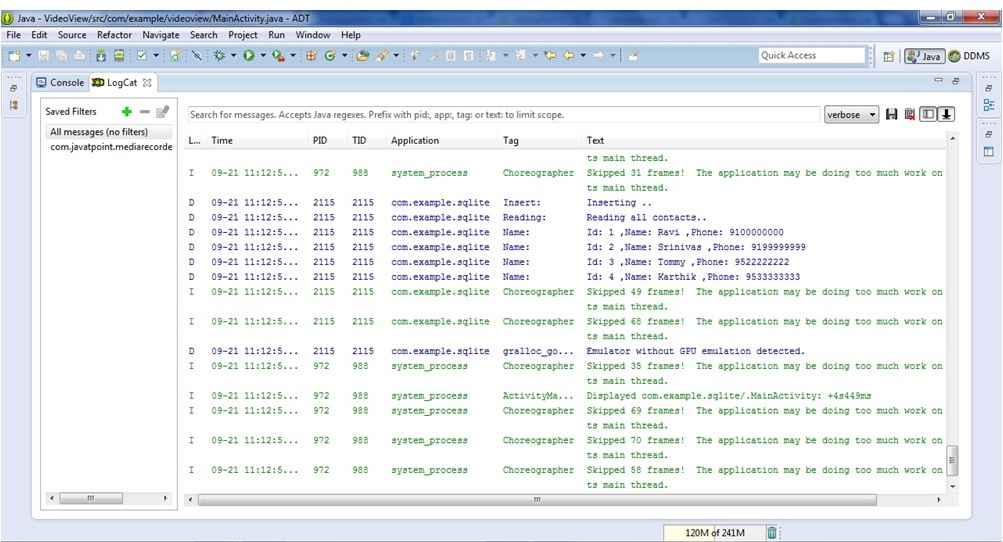Screen dimensions: 1003x542
Task: Open the Navigate menu
Action: [x=161, y=35]
